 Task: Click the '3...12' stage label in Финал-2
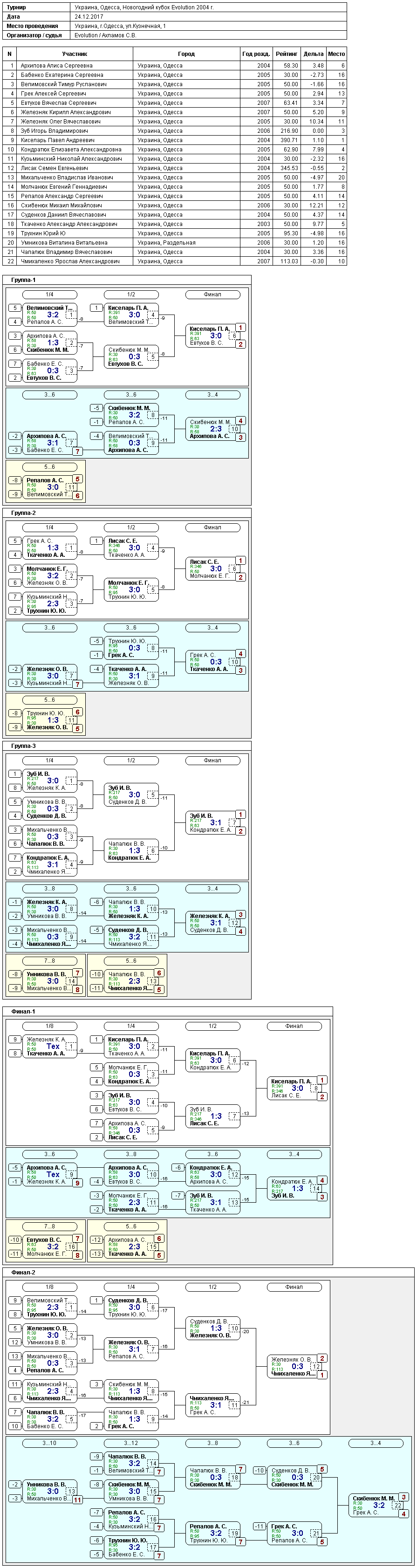click(131, 1443)
